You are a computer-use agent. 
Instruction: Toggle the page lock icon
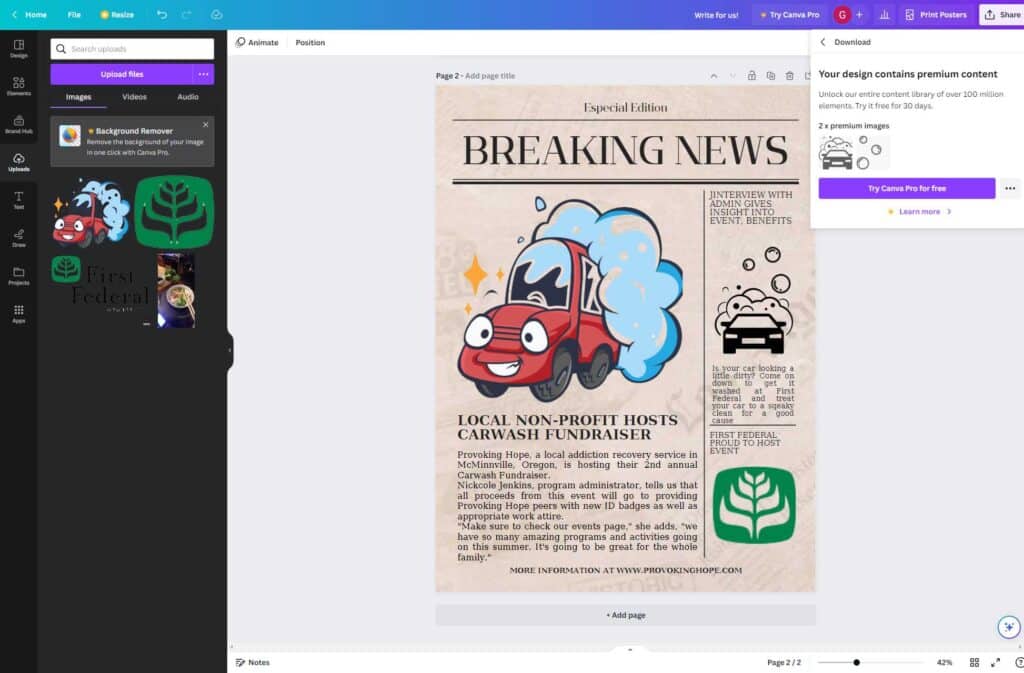[751, 76]
